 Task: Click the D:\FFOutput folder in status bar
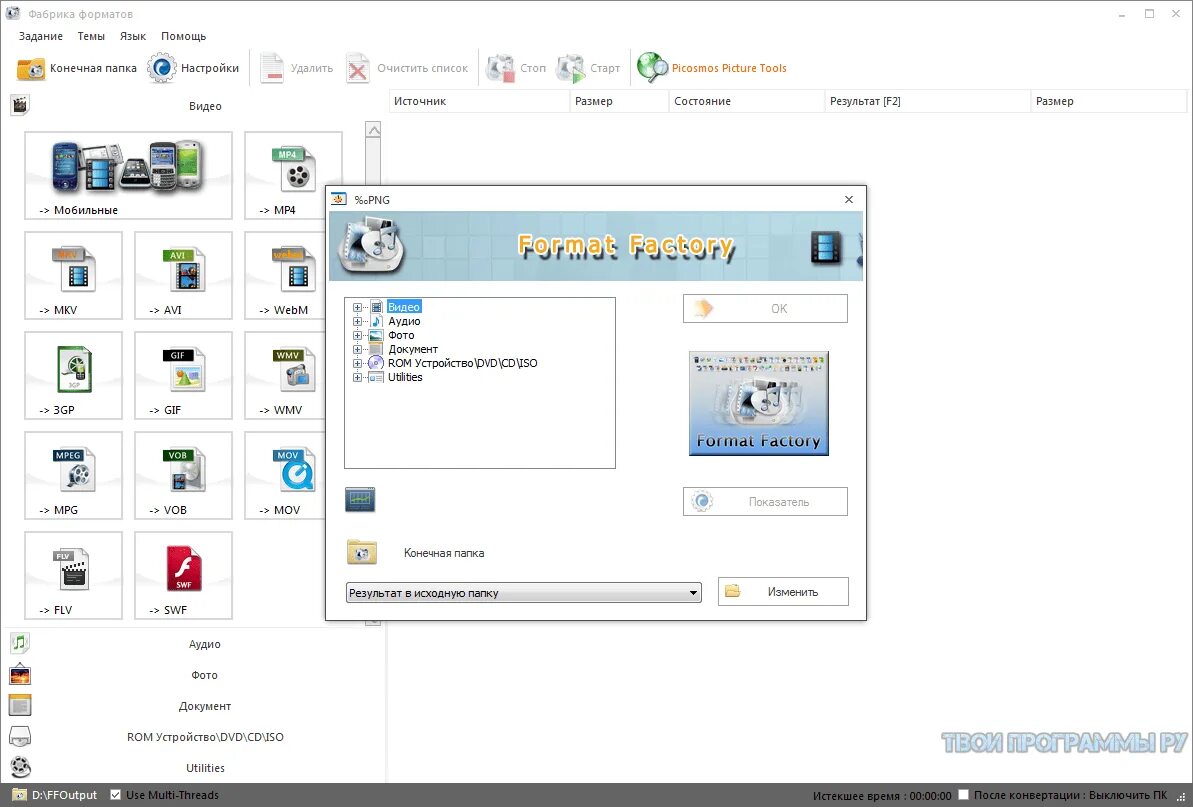coord(56,795)
